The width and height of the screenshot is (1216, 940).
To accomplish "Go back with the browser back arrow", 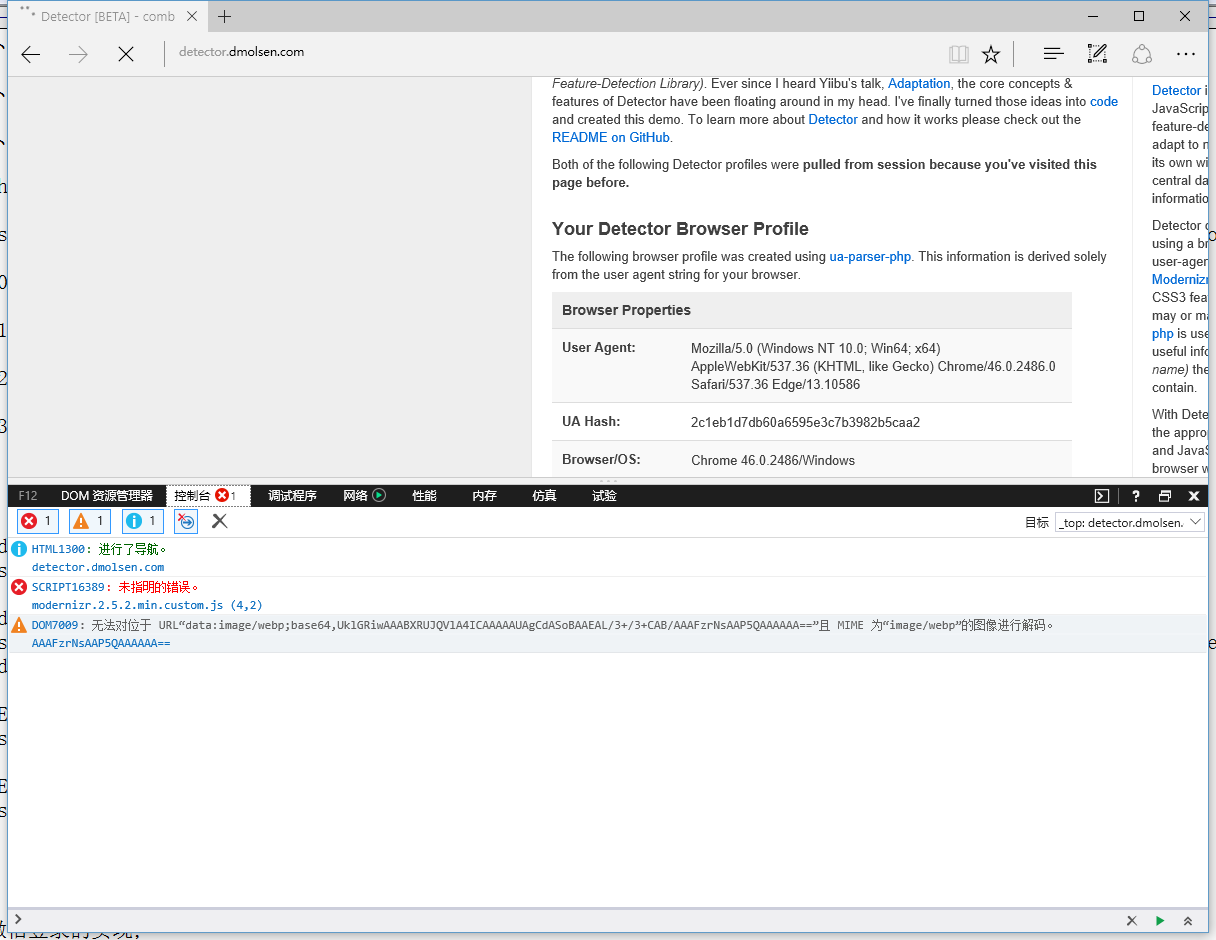I will (31, 54).
